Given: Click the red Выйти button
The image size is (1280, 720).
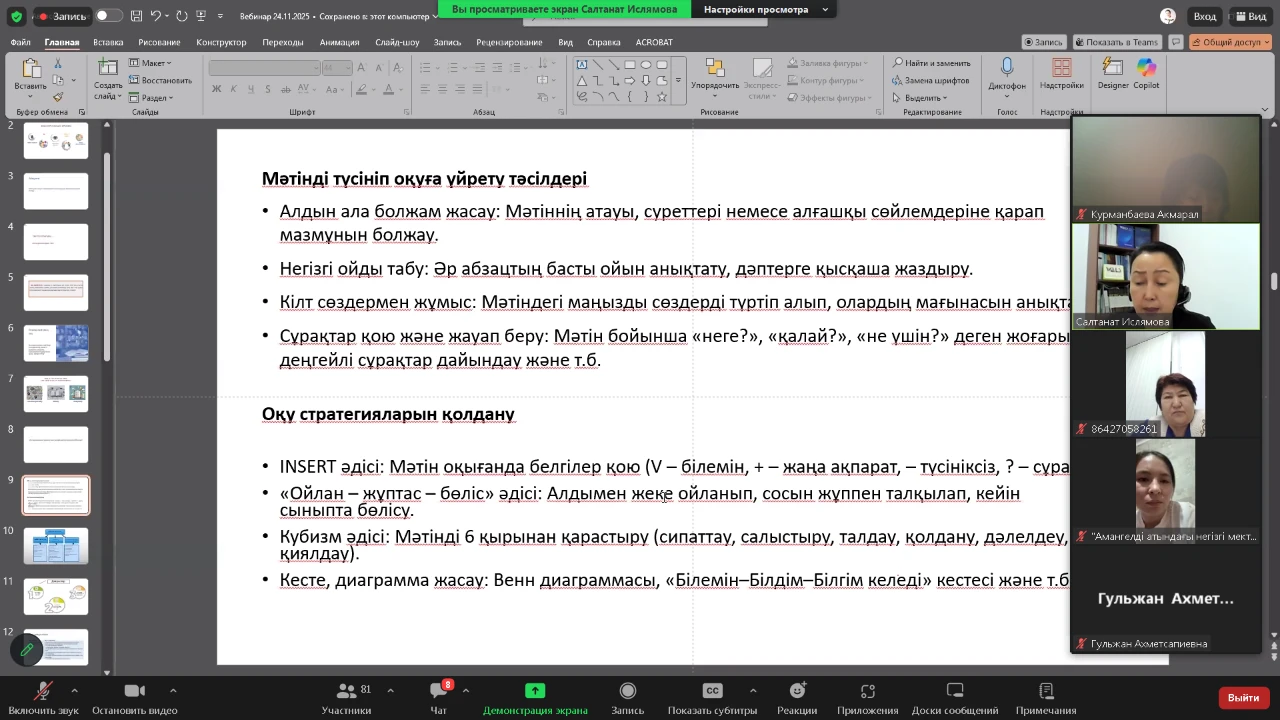Looking at the screenshot, I should [1243, 697].
